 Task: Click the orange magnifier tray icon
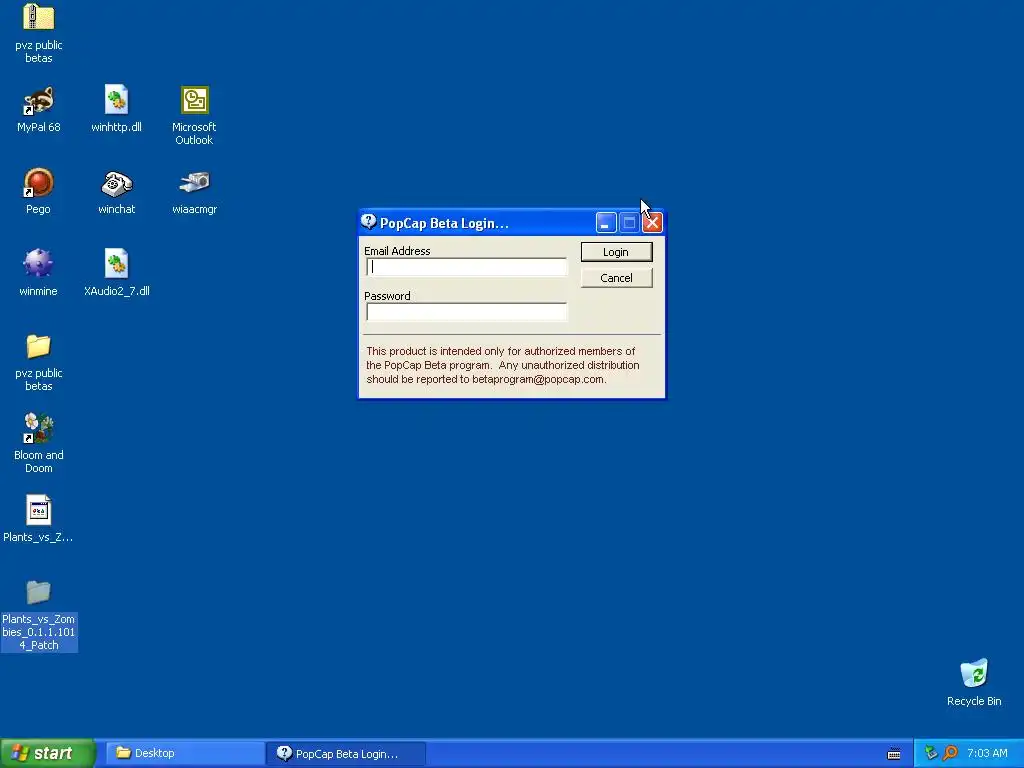[951, 753]
